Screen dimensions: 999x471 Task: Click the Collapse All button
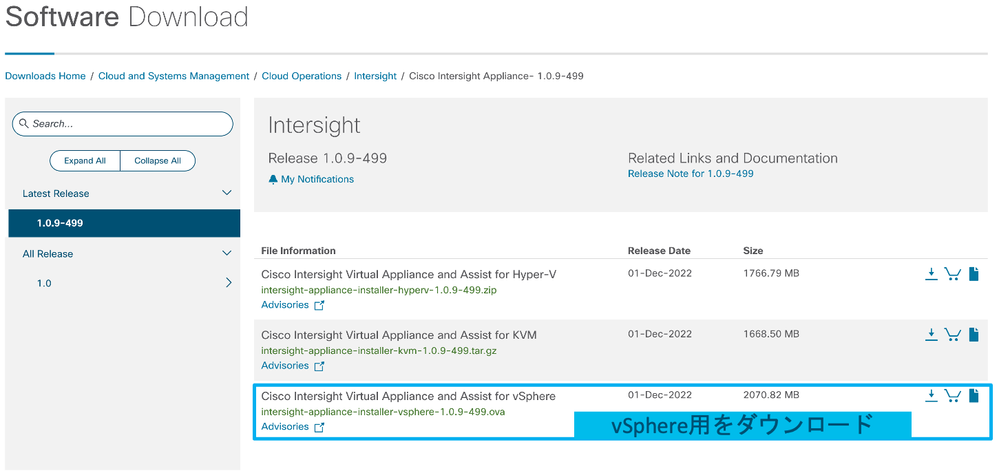[157, 161]
